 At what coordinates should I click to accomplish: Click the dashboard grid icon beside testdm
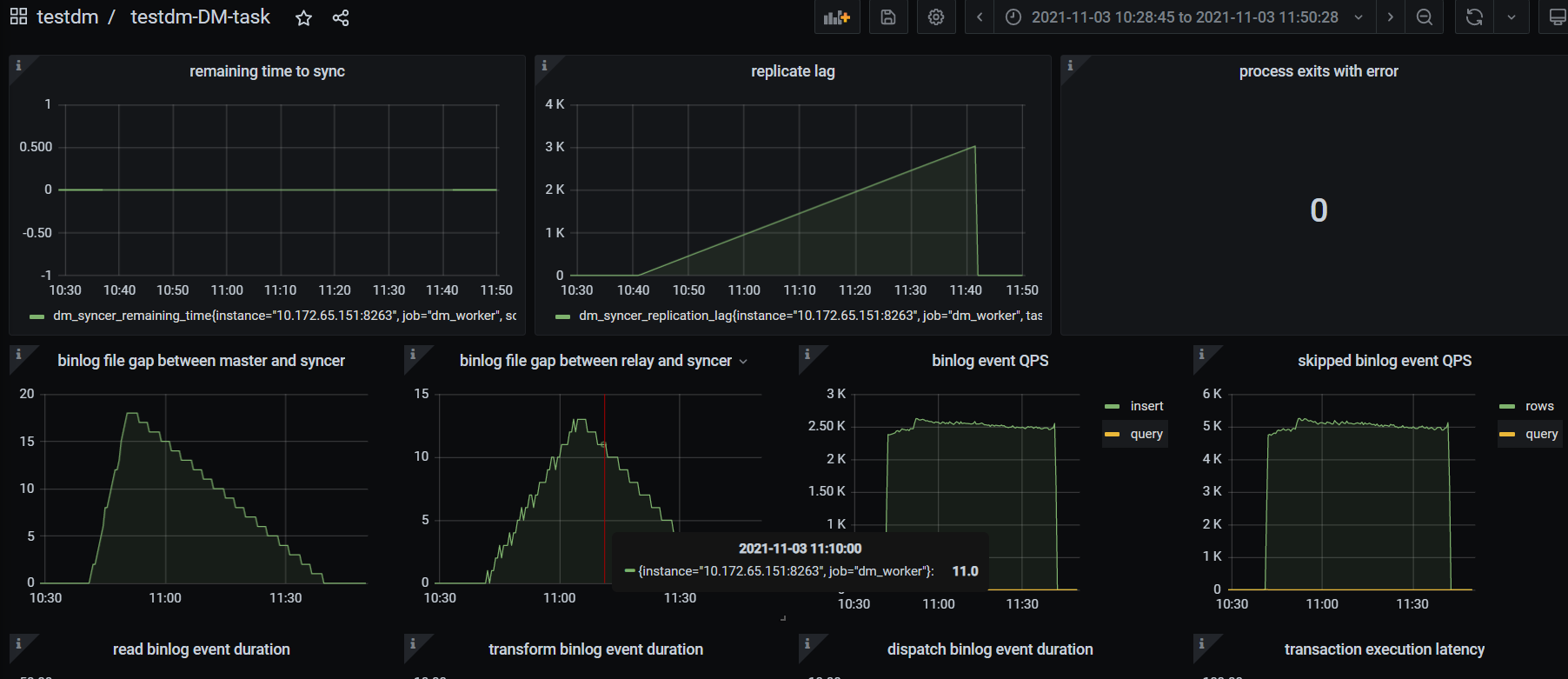[18, 17]
